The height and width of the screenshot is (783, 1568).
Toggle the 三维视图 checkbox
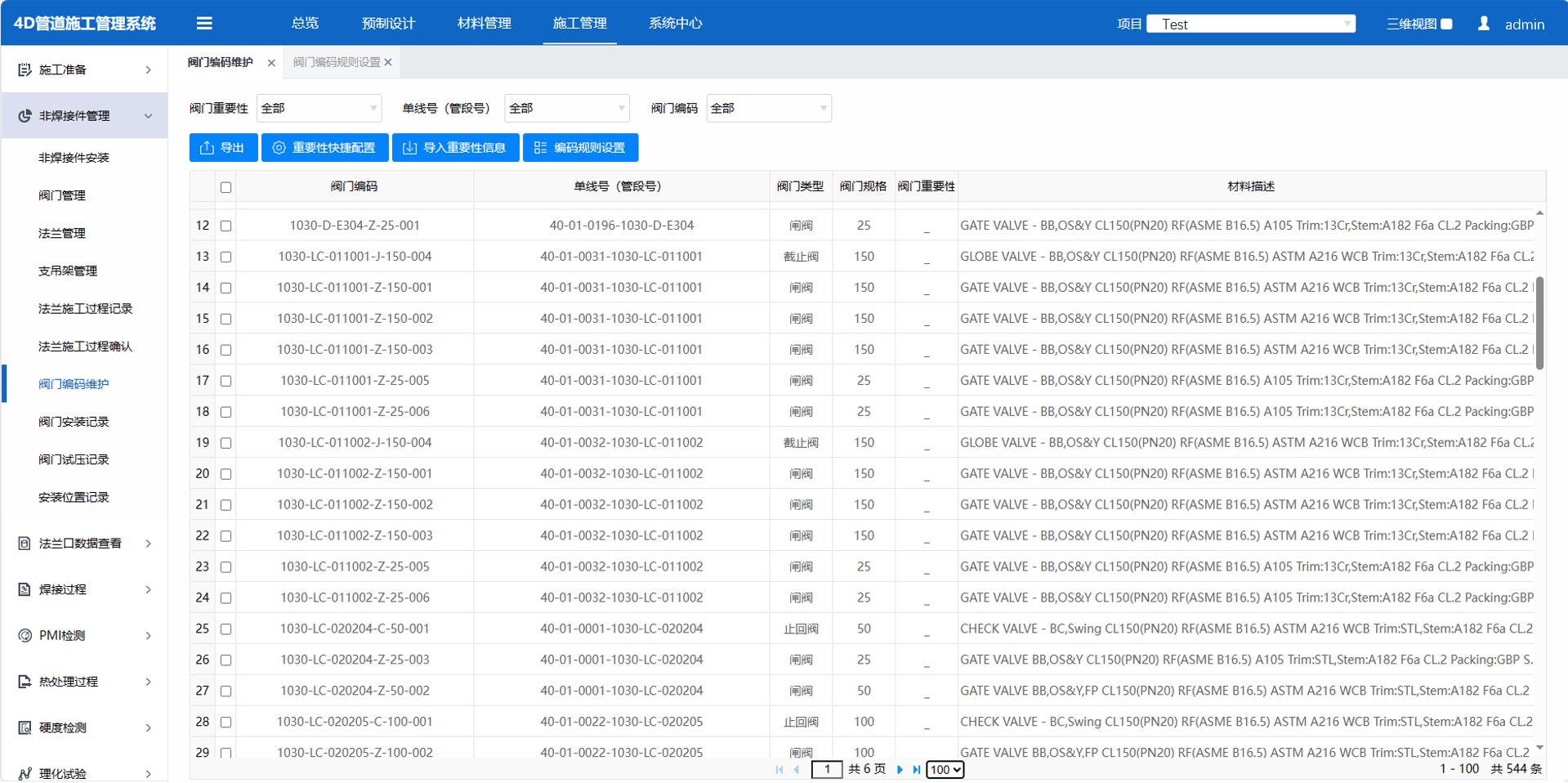click(x=1446, y=24)
